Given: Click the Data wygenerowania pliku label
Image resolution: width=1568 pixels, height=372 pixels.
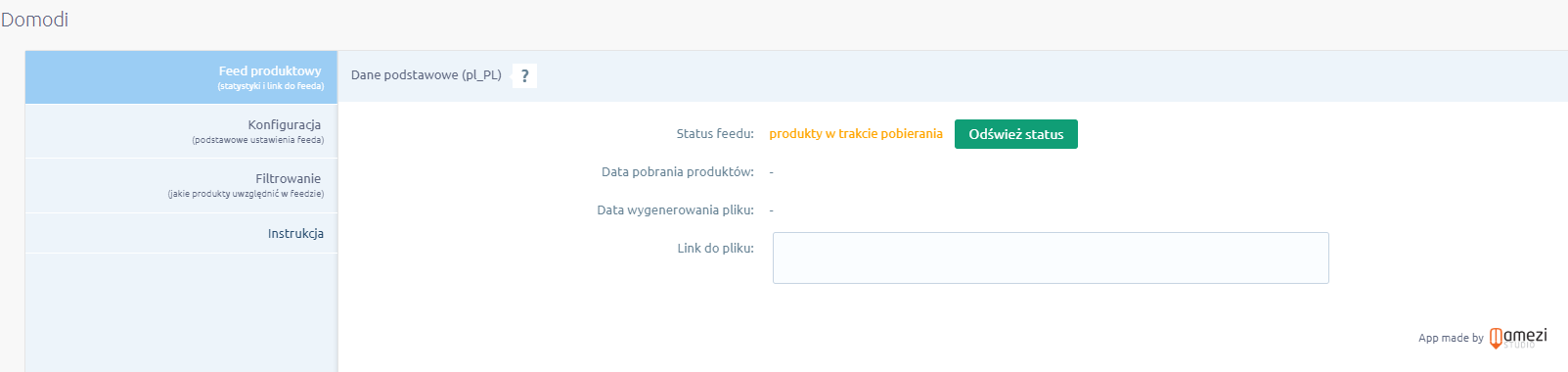Looking at the screenshot, I should (676, 210).
